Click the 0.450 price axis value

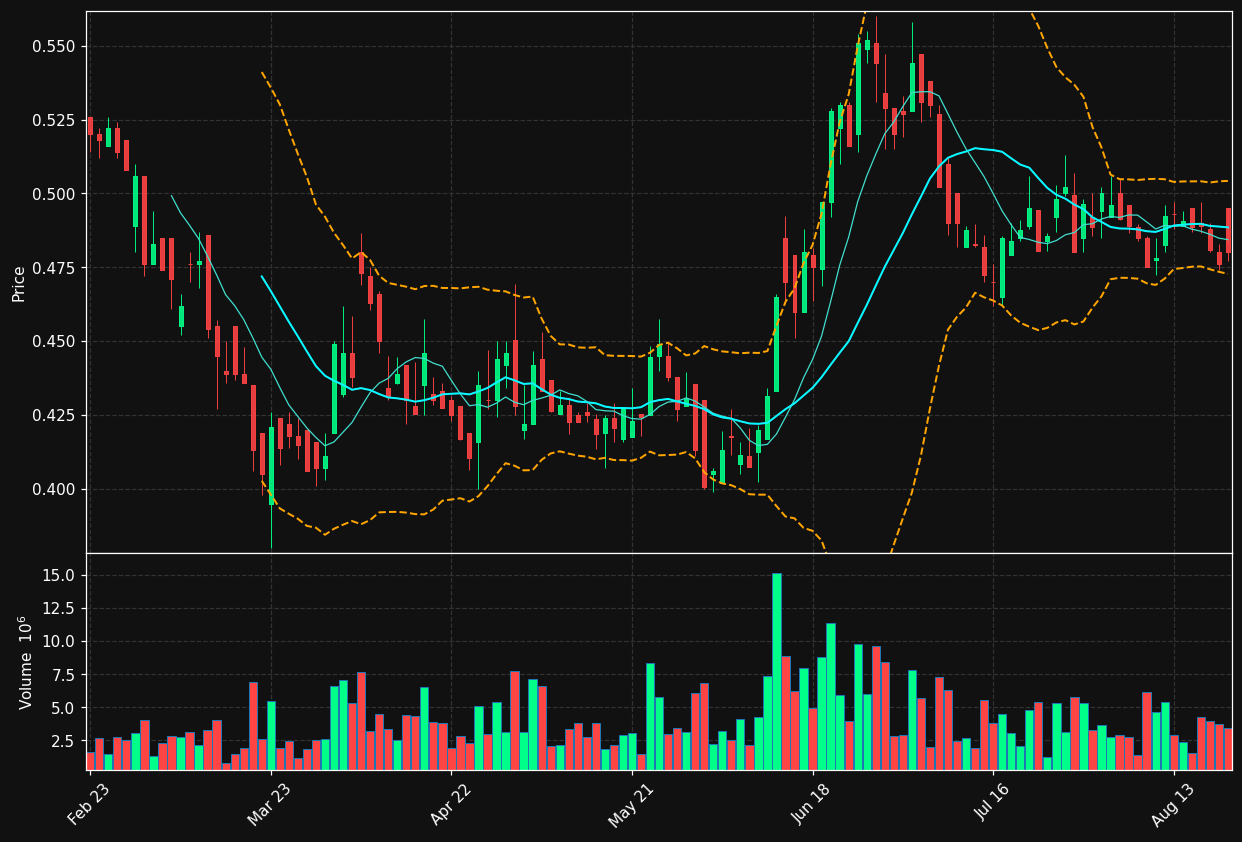54,342
